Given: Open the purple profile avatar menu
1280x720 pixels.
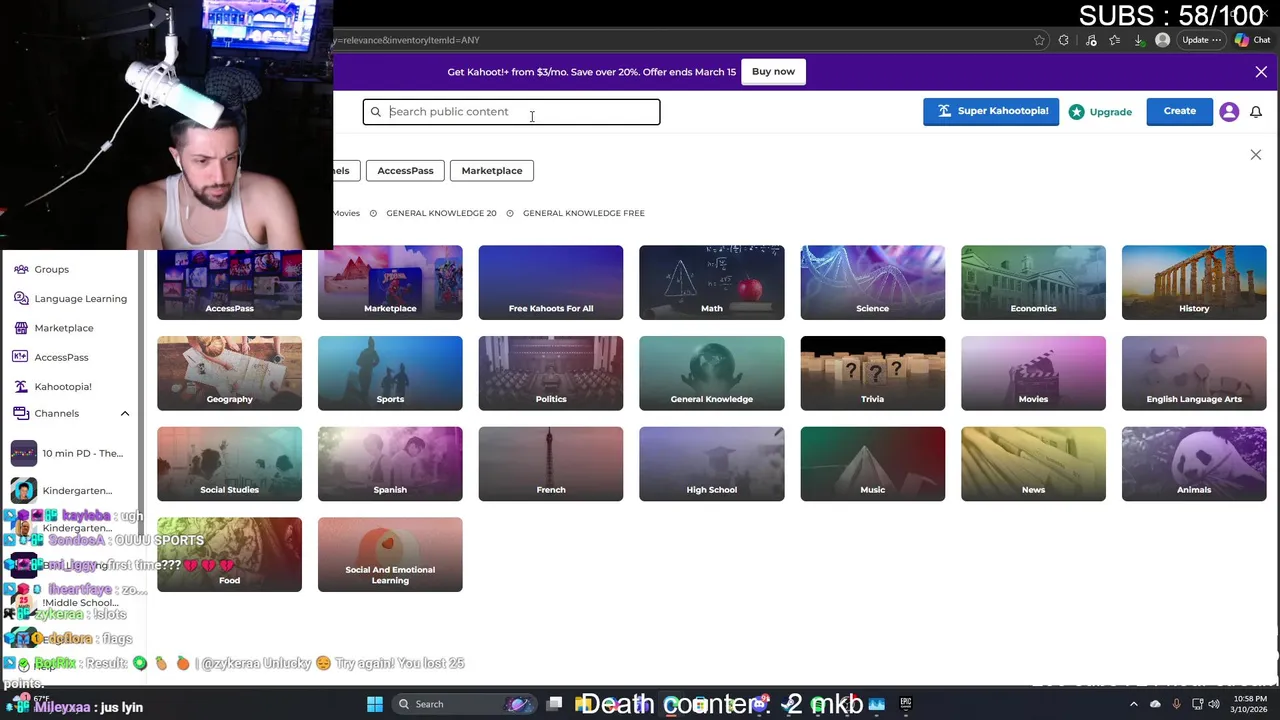Looking at the screenshot, I should 1229,112.
